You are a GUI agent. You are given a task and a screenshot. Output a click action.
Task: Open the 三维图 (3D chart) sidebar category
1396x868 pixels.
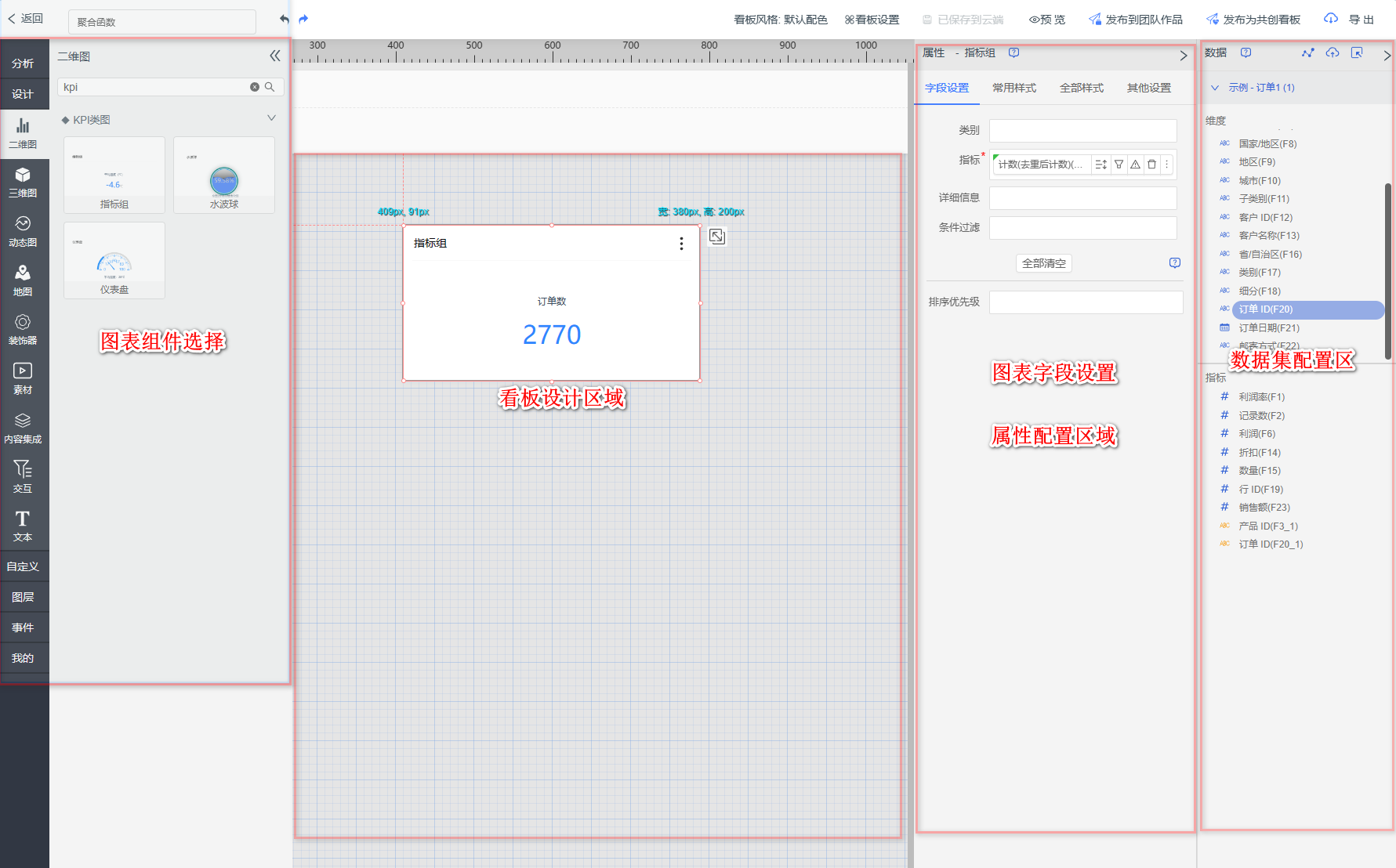(x=23, y=181)
